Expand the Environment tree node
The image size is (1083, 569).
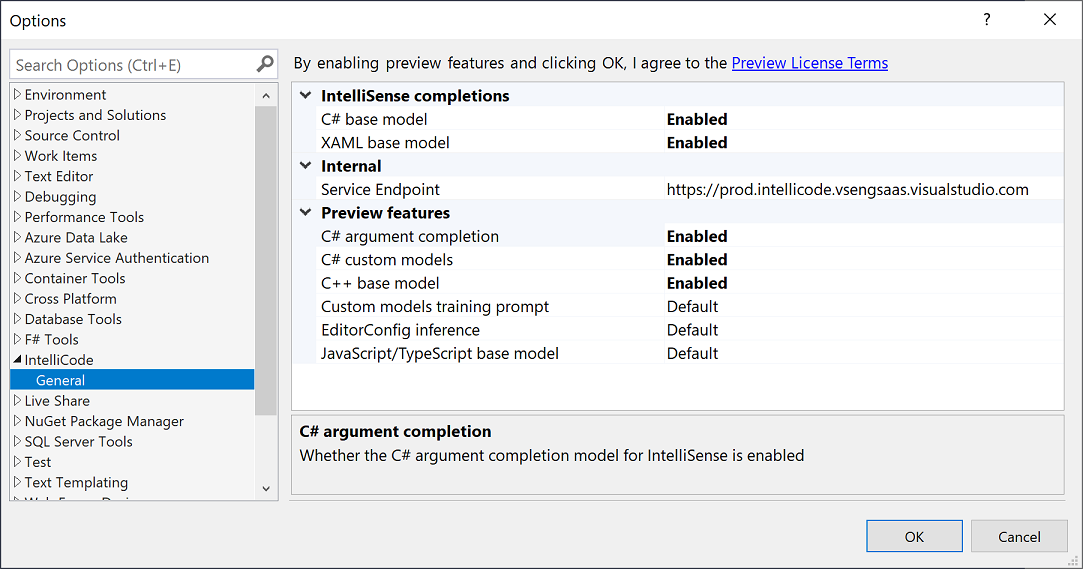tap(17, 95)
